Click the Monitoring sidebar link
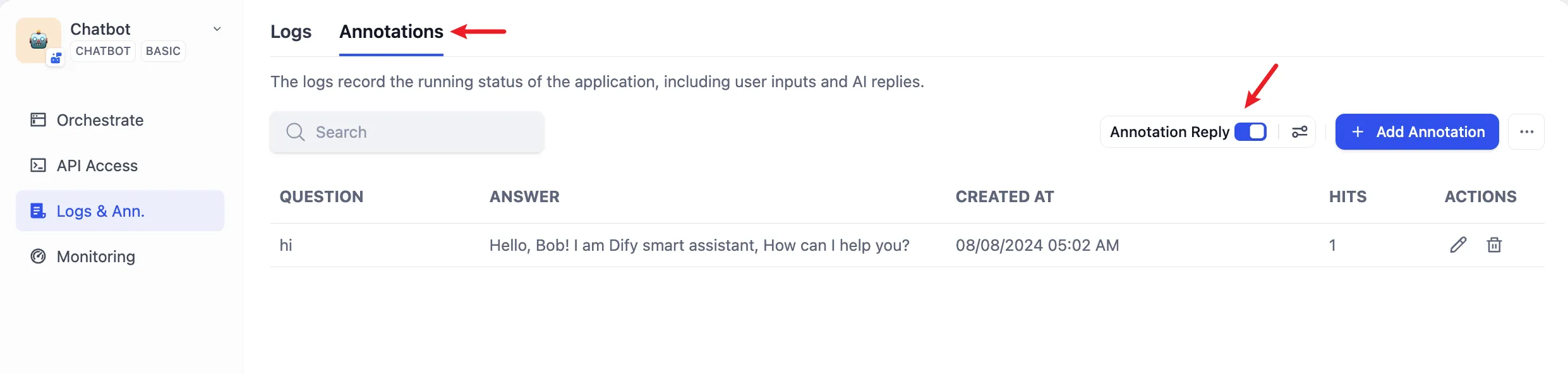1568x374 pixels. point(96,256)
